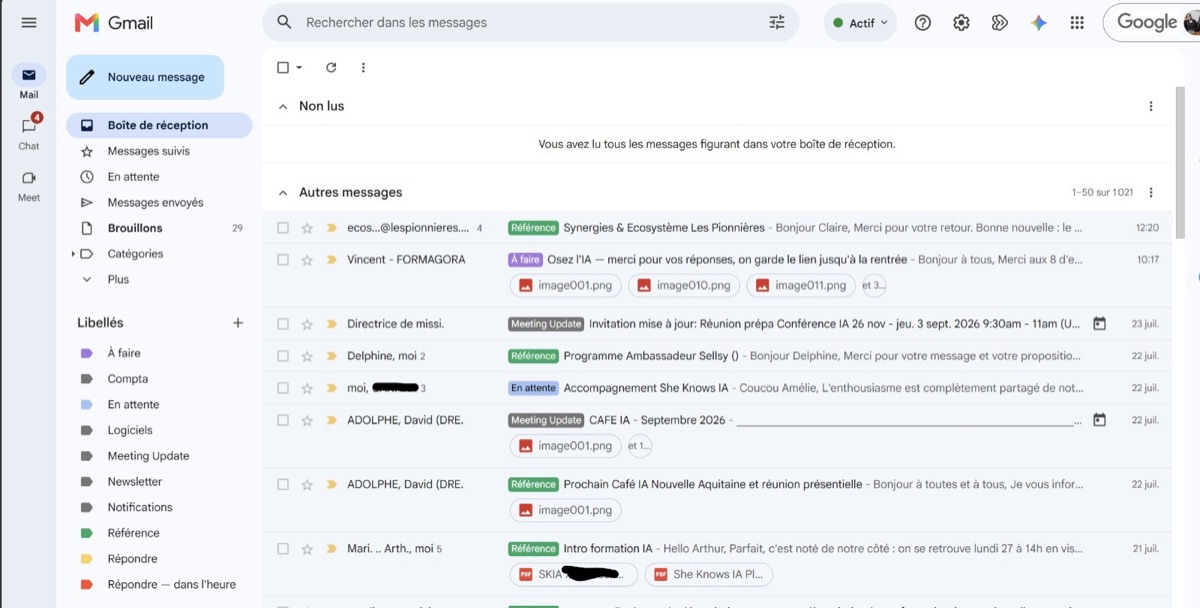Compose with Nouveau message button
Viewport: 1200px width, 608px height.
145,77
